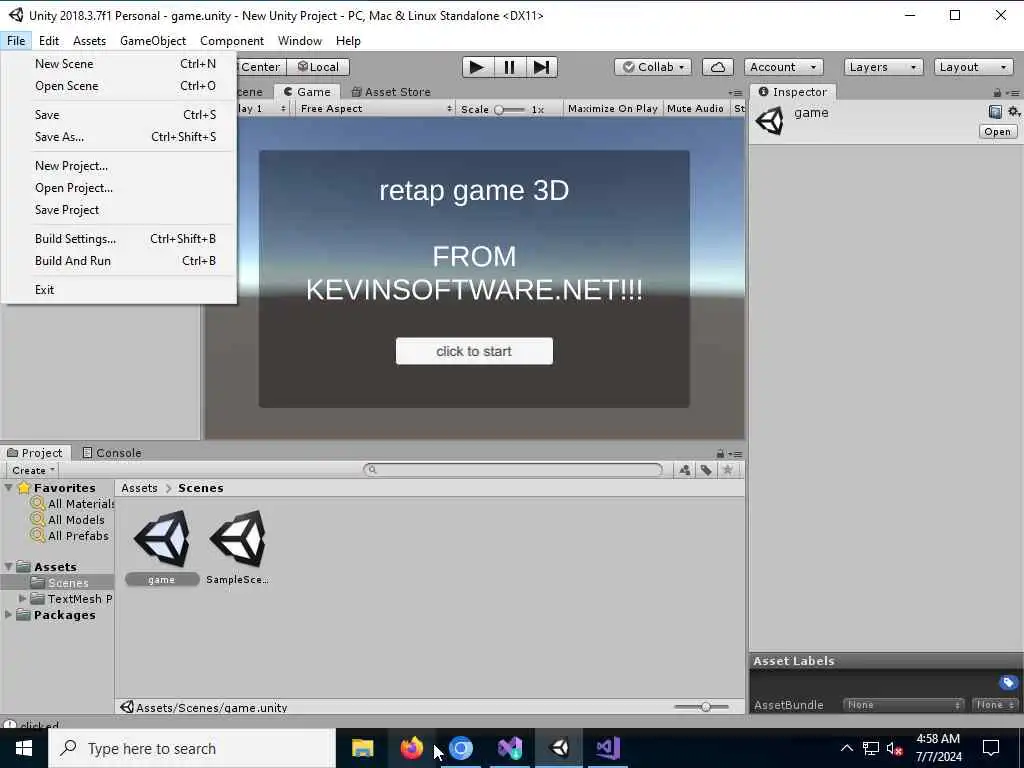This screenshot has height=768, width=1024.
Task: Click the Assets breadcrumb link
Action: click(139, 488)
